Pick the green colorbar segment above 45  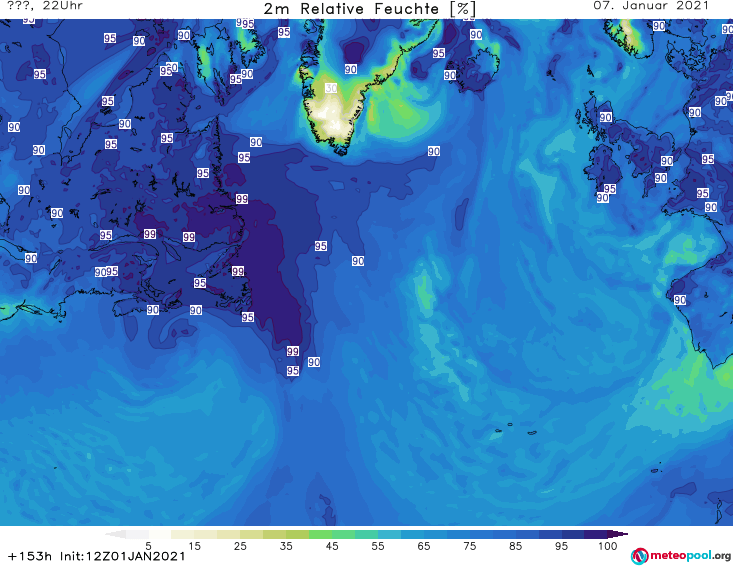tap(320, 534)
